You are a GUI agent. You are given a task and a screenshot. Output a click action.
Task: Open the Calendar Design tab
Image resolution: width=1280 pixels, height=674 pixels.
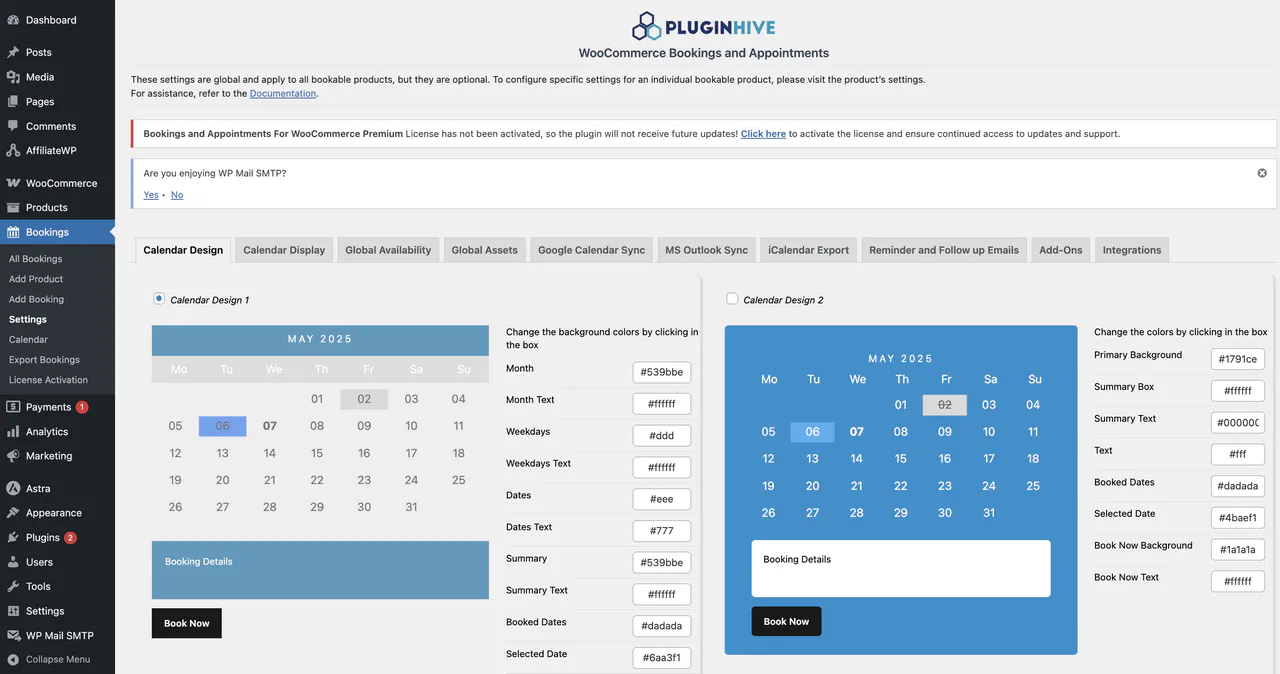pyautogui.click(x=183, y=250)
